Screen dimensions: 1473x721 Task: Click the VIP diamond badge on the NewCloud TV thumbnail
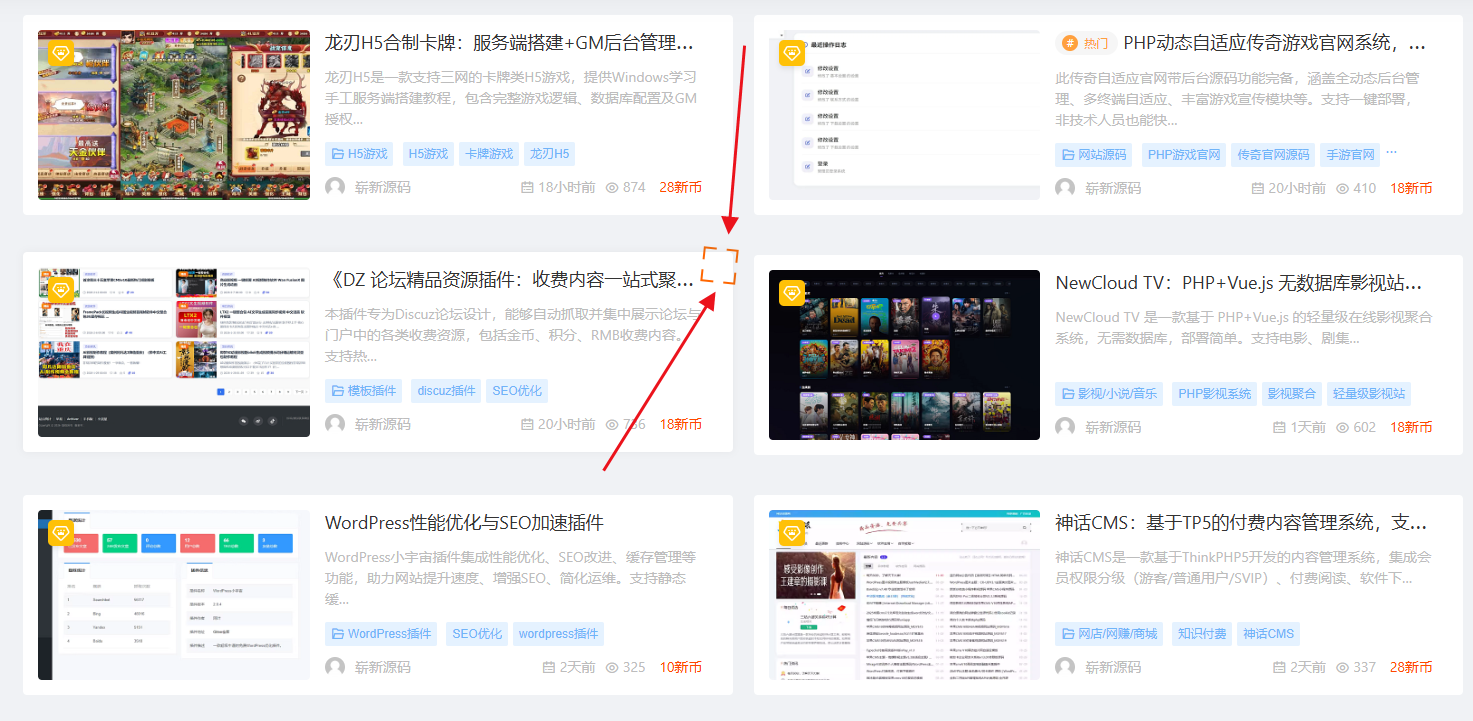pos(792,292)
